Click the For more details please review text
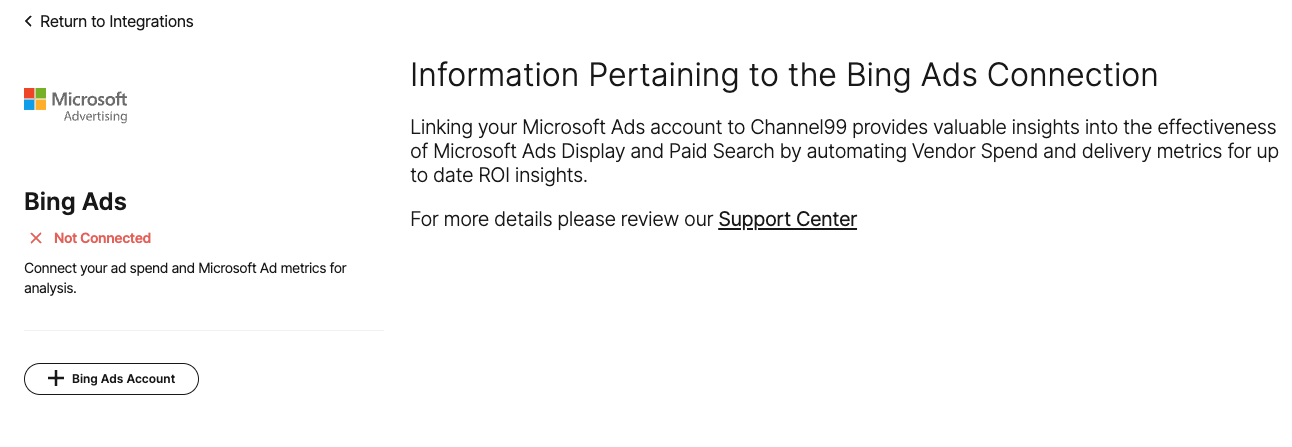This screenshot has width=1292, height=447. pos(561,219)
